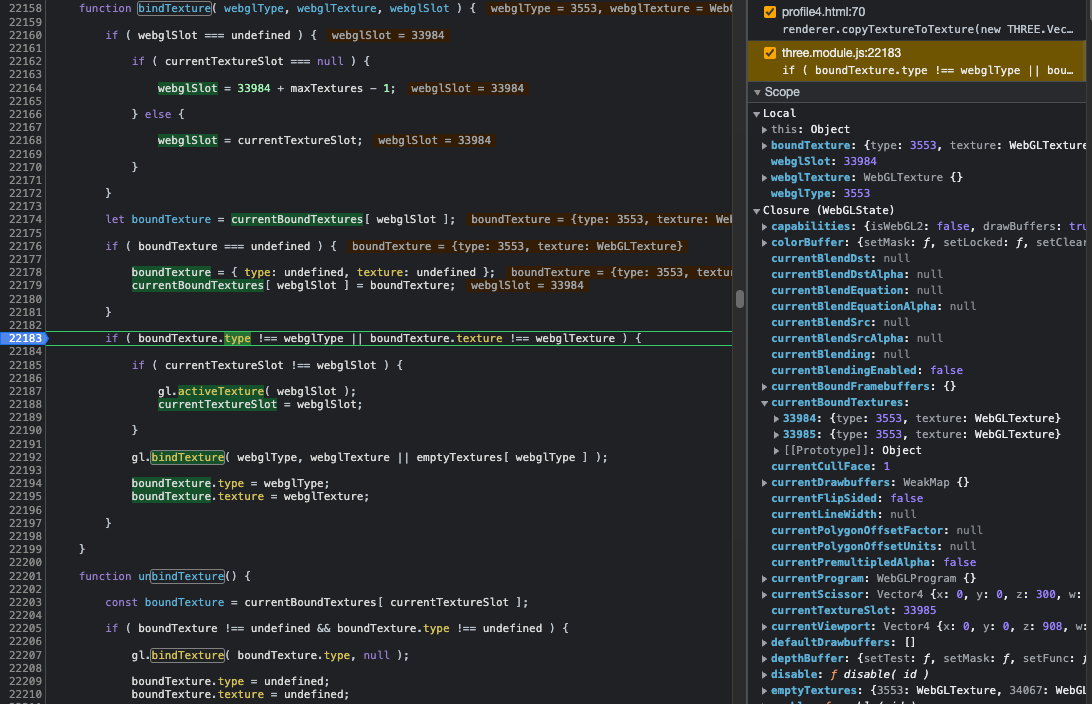
Task: Expand the 'this: Object' variable
Action: [x=766, y=129]
